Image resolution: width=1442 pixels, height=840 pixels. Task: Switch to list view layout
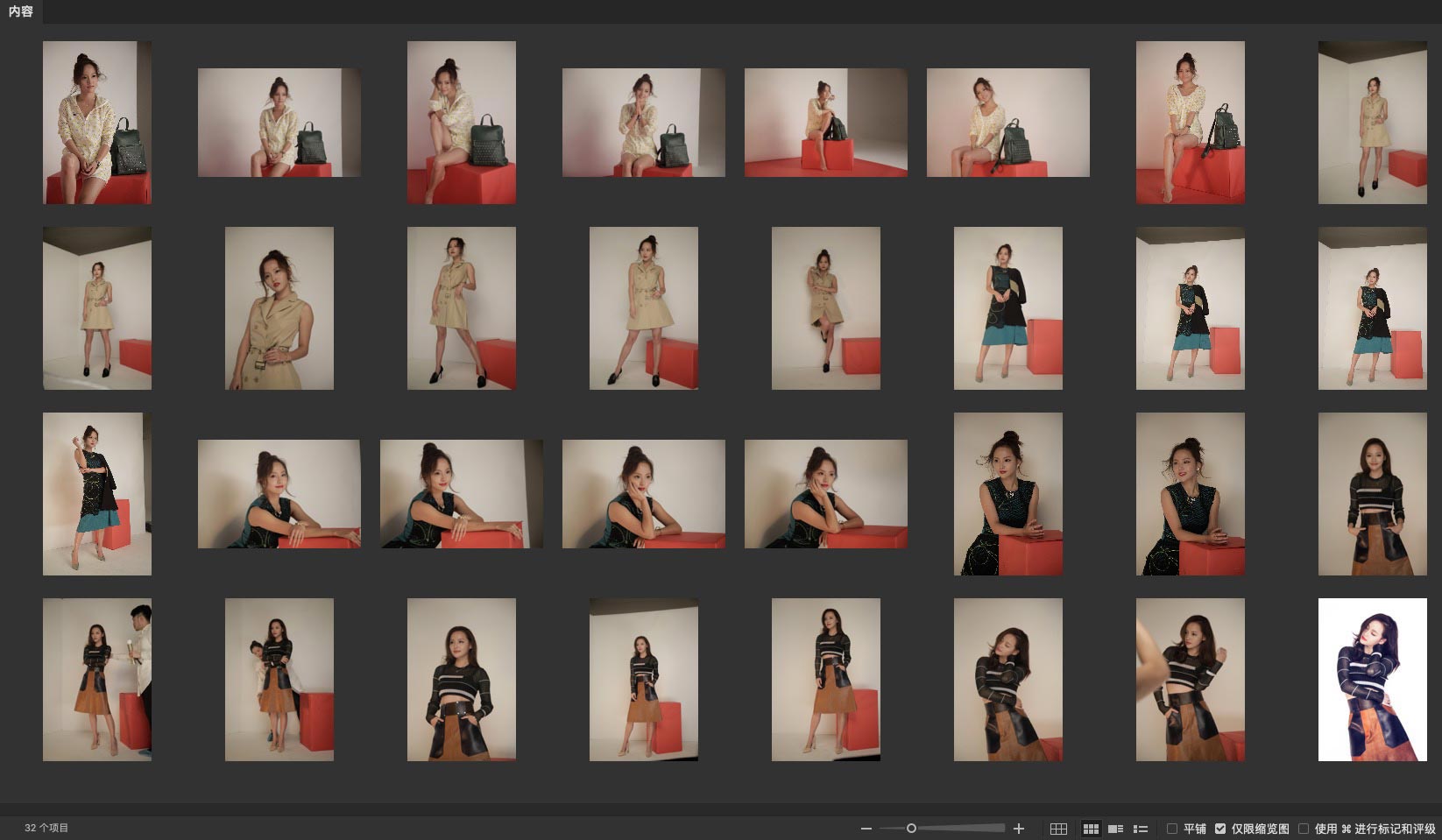(x=1141, y=829)
